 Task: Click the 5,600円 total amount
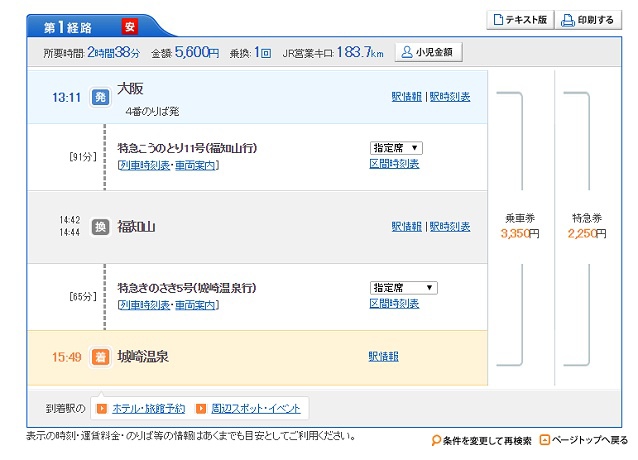(197, 52)
